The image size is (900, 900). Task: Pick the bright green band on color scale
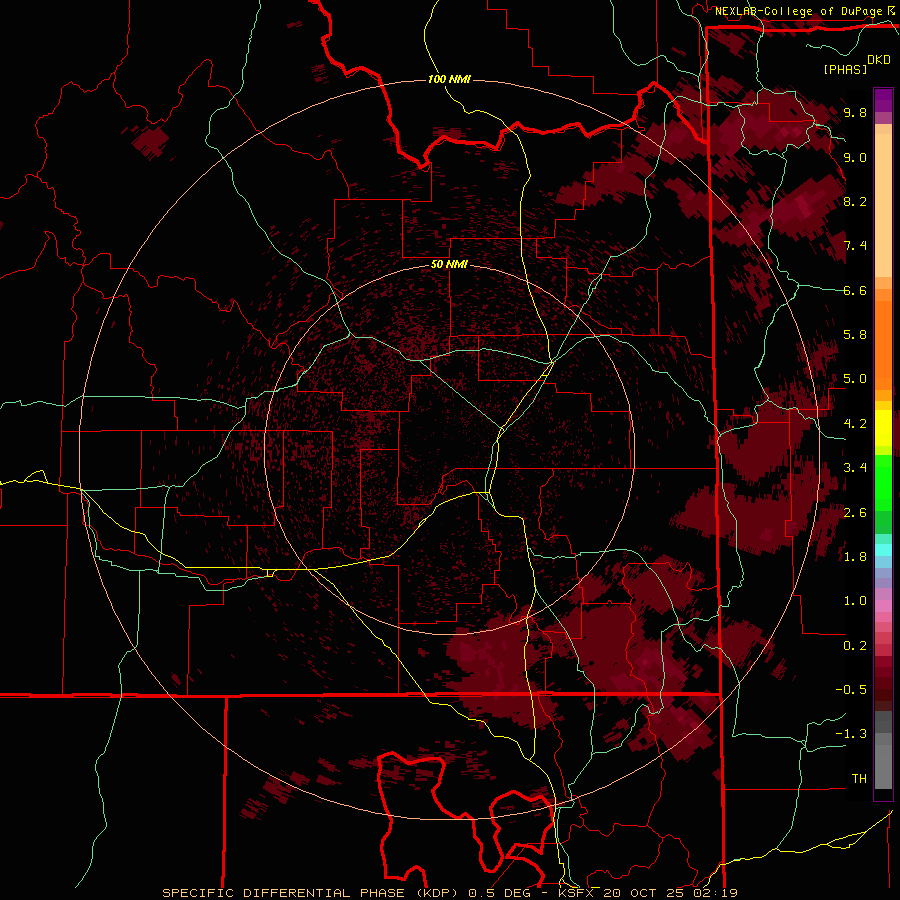883,483
